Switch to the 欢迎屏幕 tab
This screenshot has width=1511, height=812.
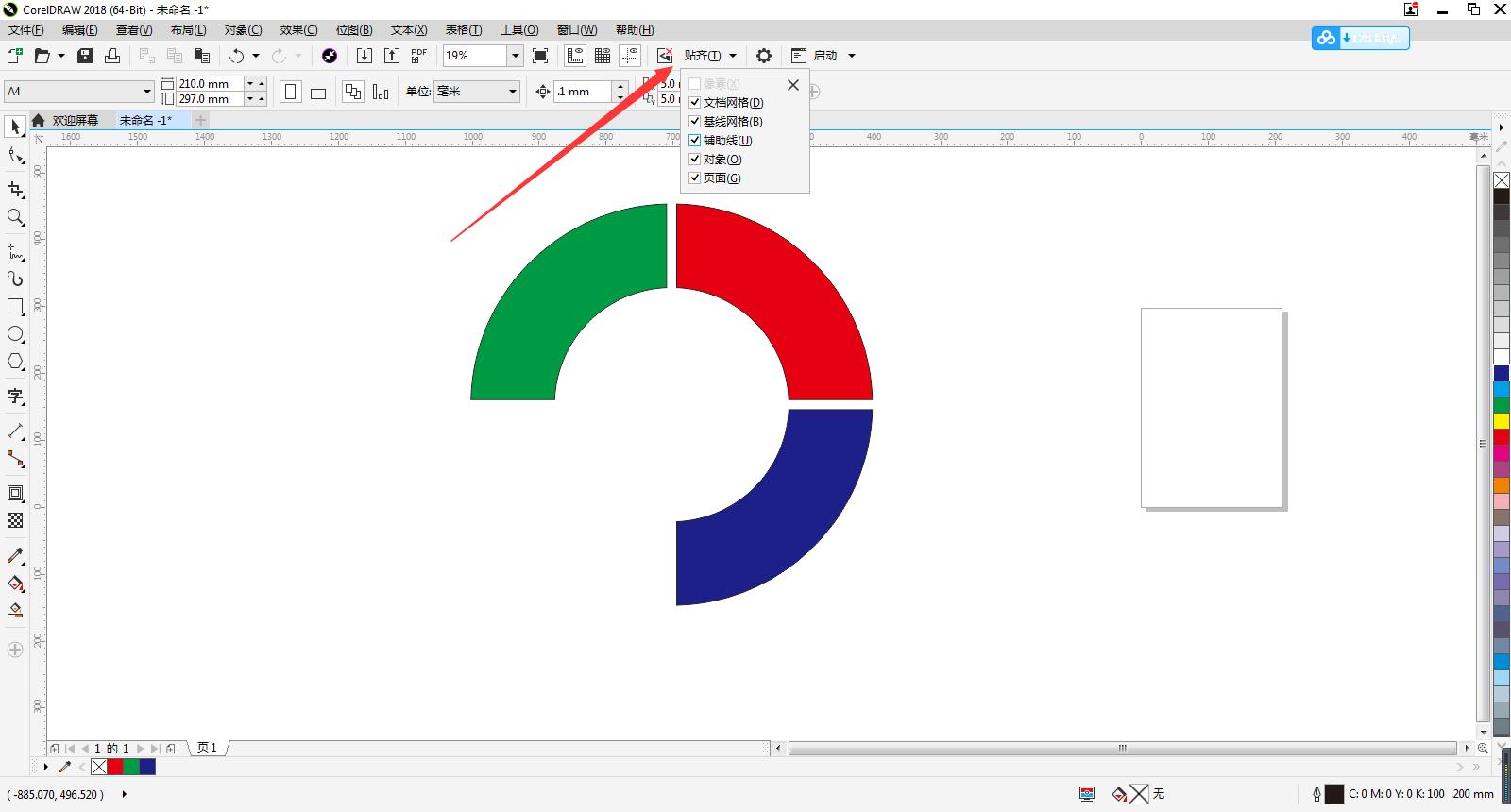click(75, 120)
